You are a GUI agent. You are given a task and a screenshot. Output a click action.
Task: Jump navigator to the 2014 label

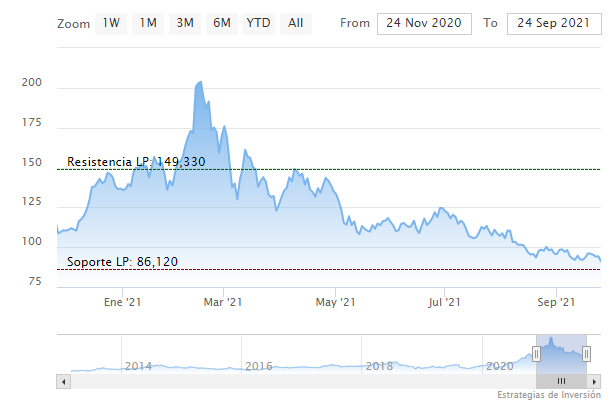138,366
